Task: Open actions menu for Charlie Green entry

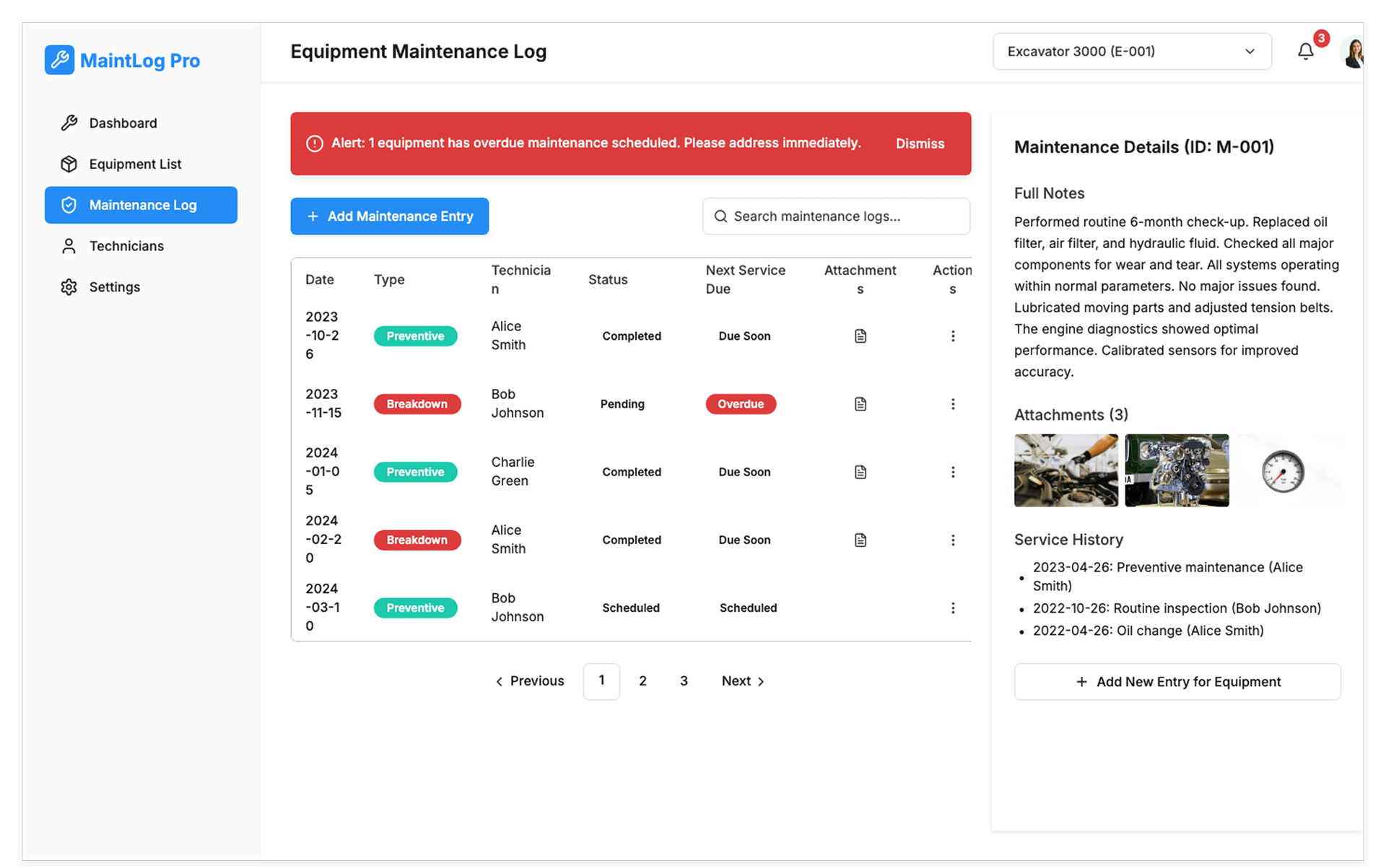Action: (952, 472)
